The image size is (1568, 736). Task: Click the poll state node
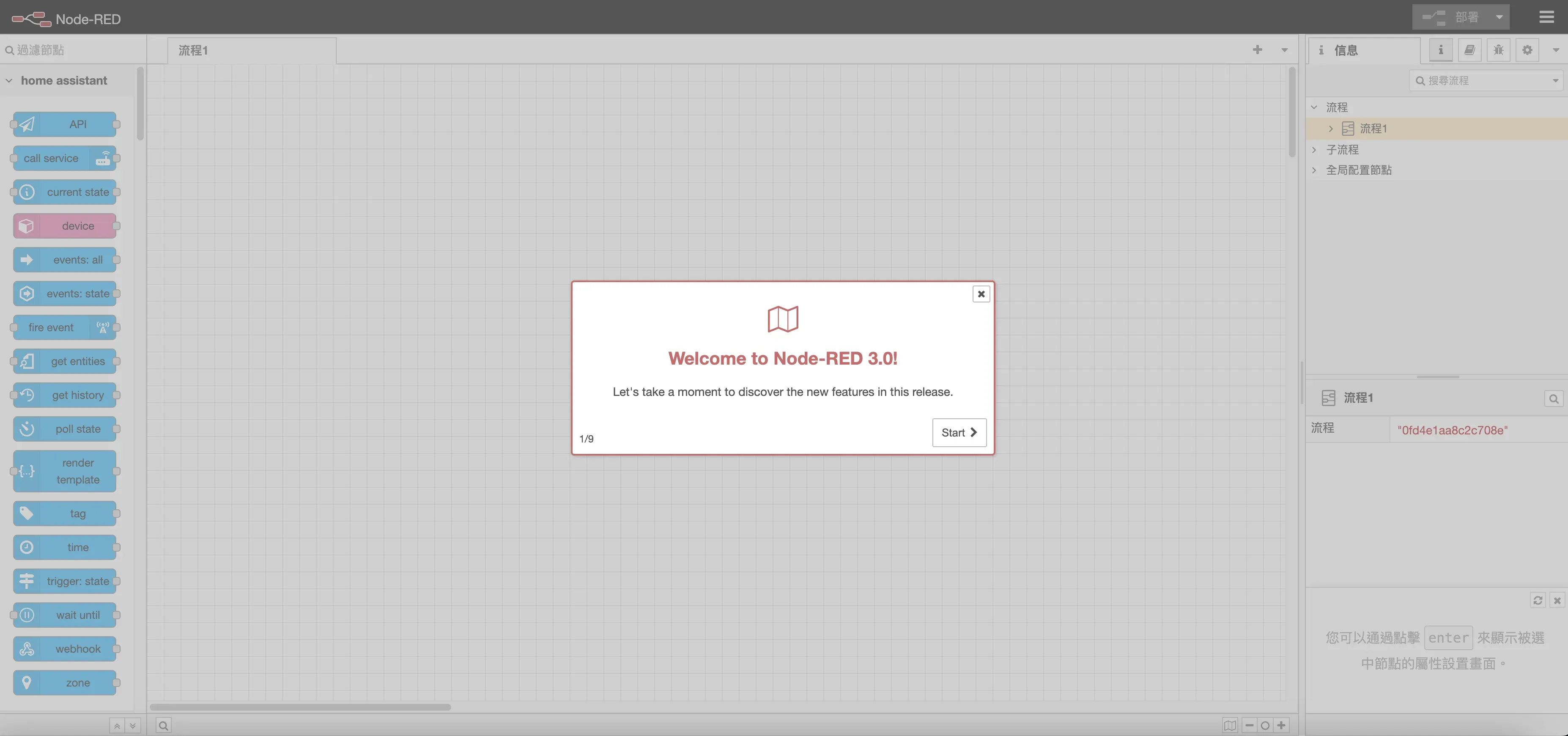pyautogui.click(x=65, y=428)
